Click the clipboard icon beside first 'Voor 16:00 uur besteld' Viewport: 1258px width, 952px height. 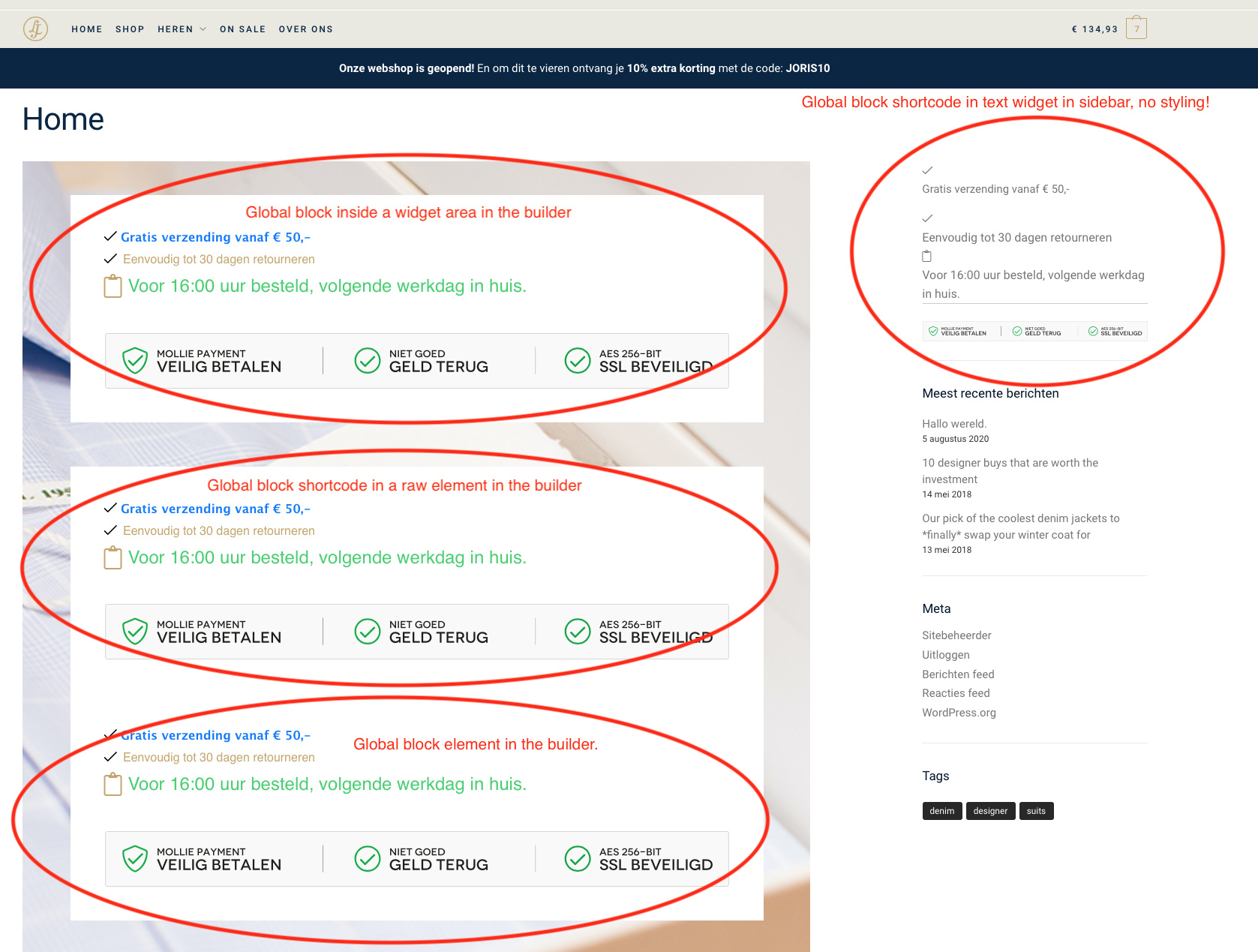(x=113, y=286)
